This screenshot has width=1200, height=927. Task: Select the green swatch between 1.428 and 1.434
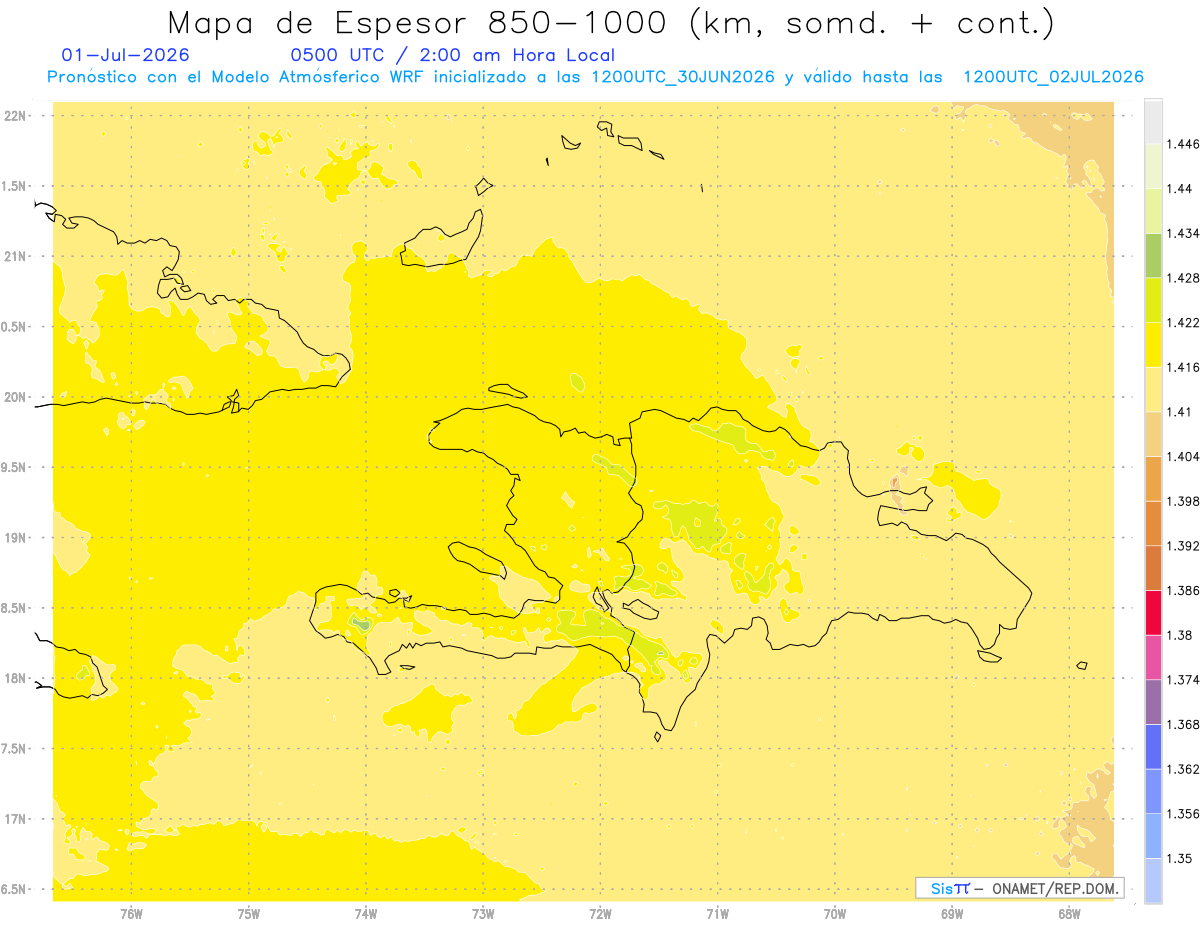point(1154,255)
